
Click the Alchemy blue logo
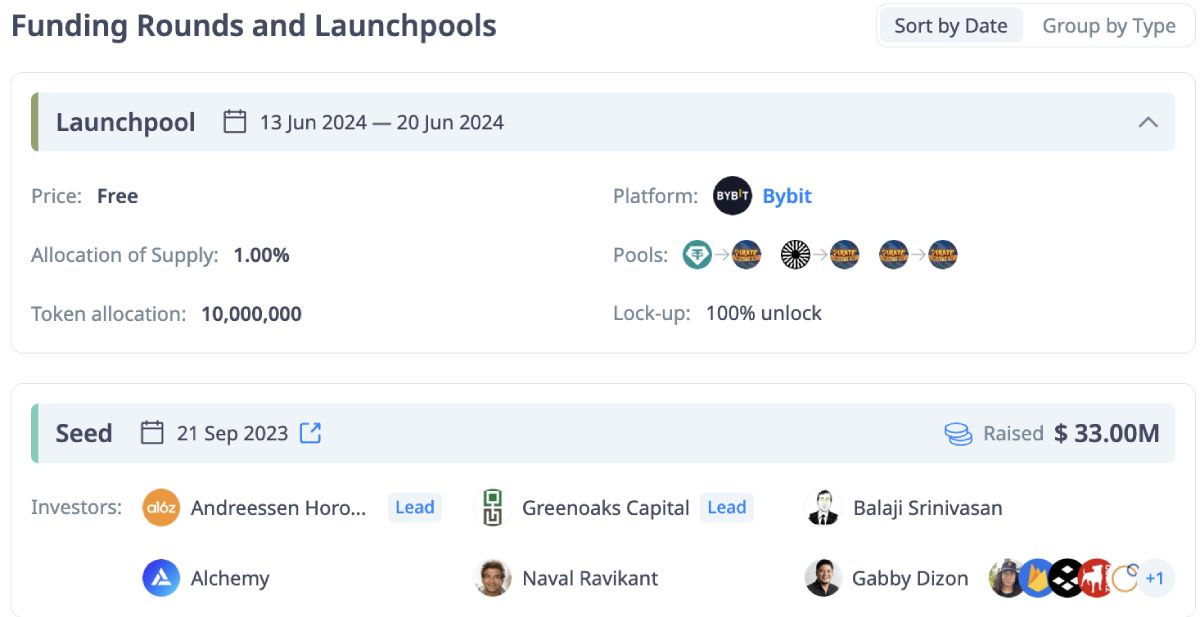[161, 578]
